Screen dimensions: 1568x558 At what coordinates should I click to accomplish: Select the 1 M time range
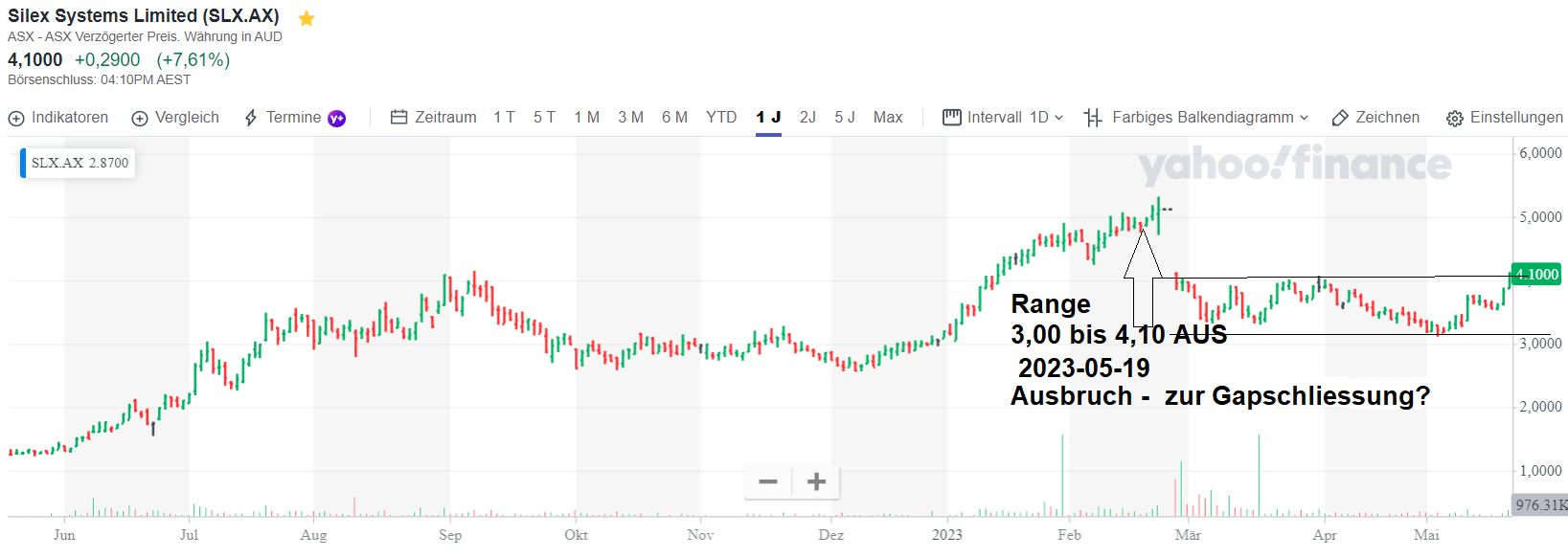[x=586, y=118]
